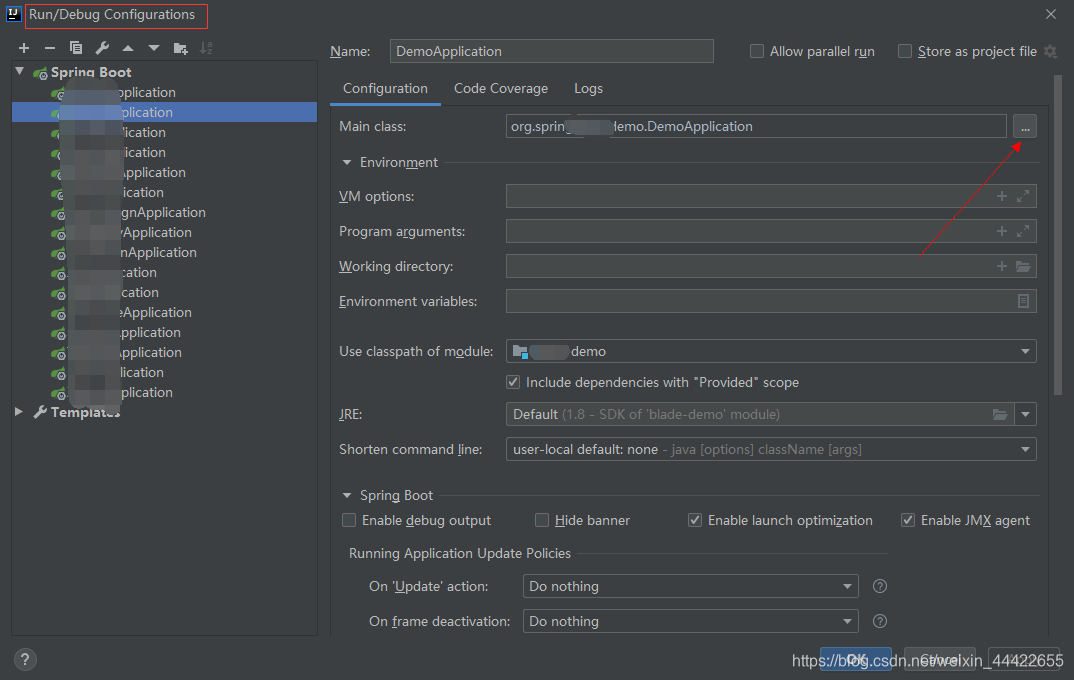The image size is (1074, 680).
Task: Open Environment variables editor icon
Action: click(1023, 301)
